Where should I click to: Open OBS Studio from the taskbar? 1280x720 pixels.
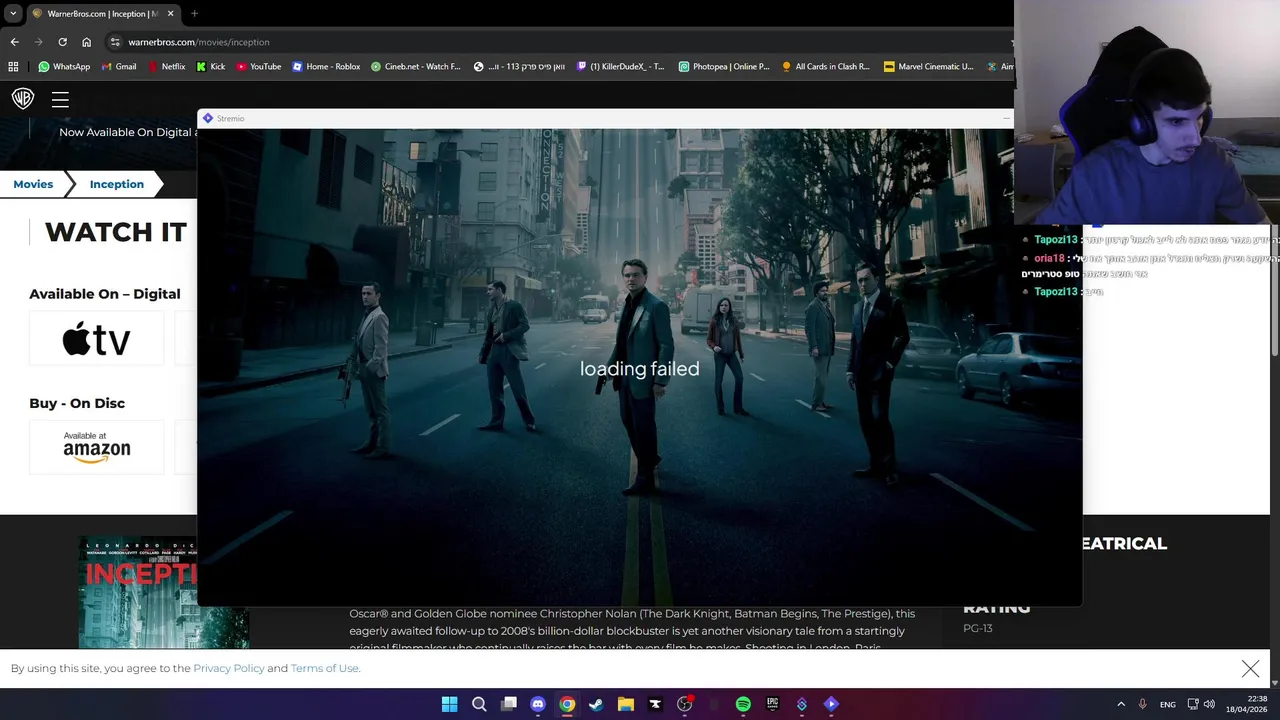[x=685, y=704]
